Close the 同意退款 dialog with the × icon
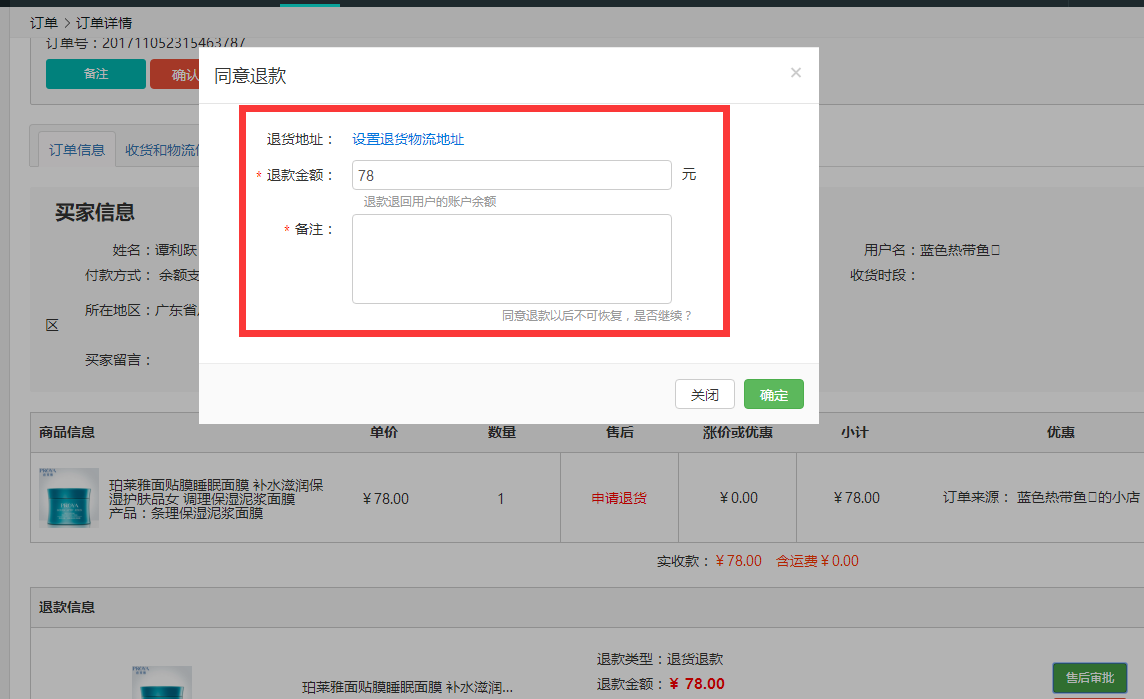1144x699 pixels. coord(796,72)
